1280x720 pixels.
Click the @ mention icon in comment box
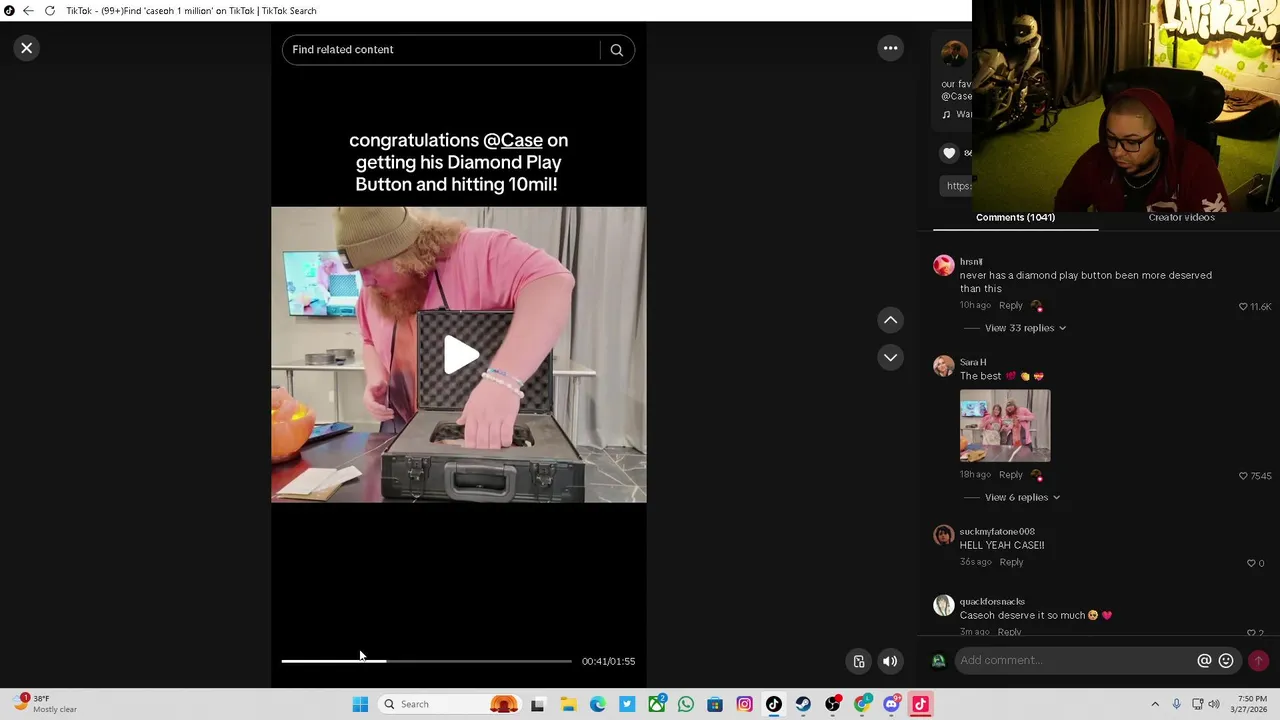point(1204,661)
